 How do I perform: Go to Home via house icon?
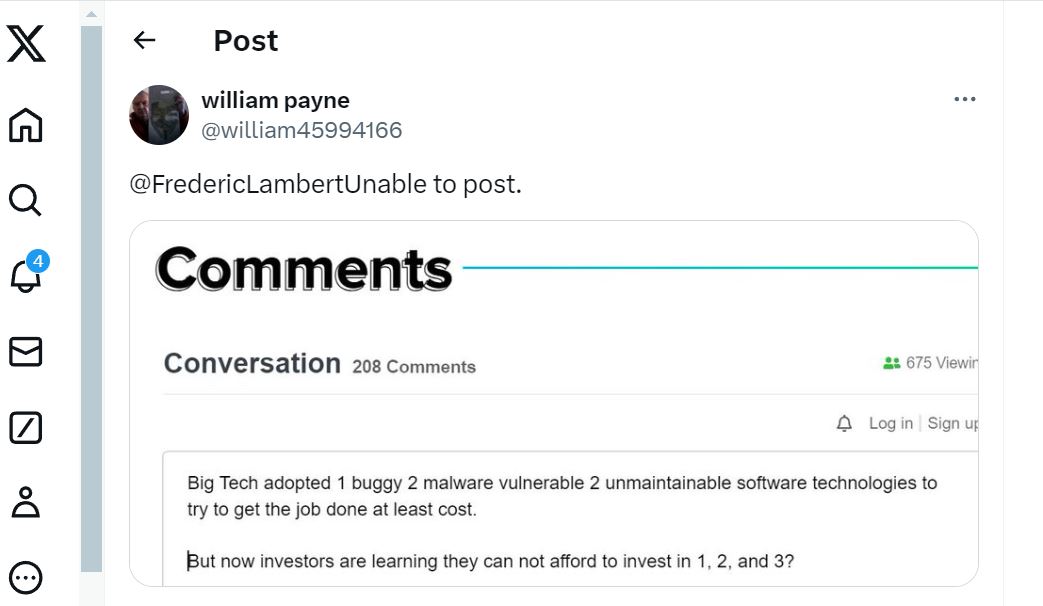tap(26, 124)
